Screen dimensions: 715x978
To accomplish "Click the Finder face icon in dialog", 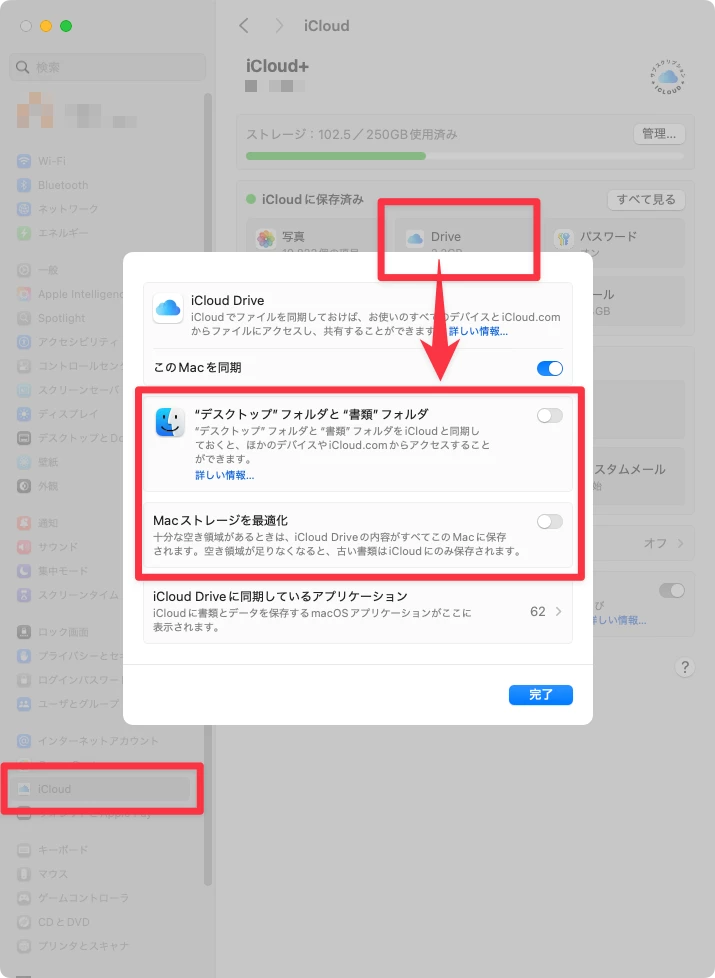I will 170,422.
